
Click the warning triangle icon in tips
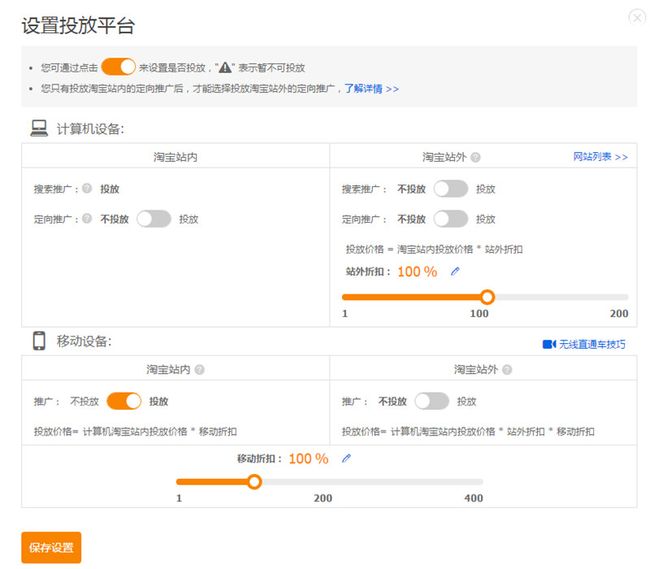[x=225, y=67]
